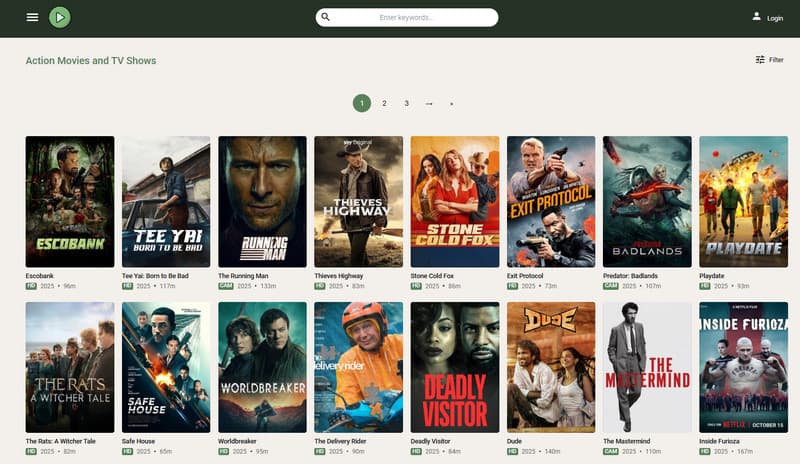
Task: Open the Predator: Badlands poster
Action: pos(647,201)
